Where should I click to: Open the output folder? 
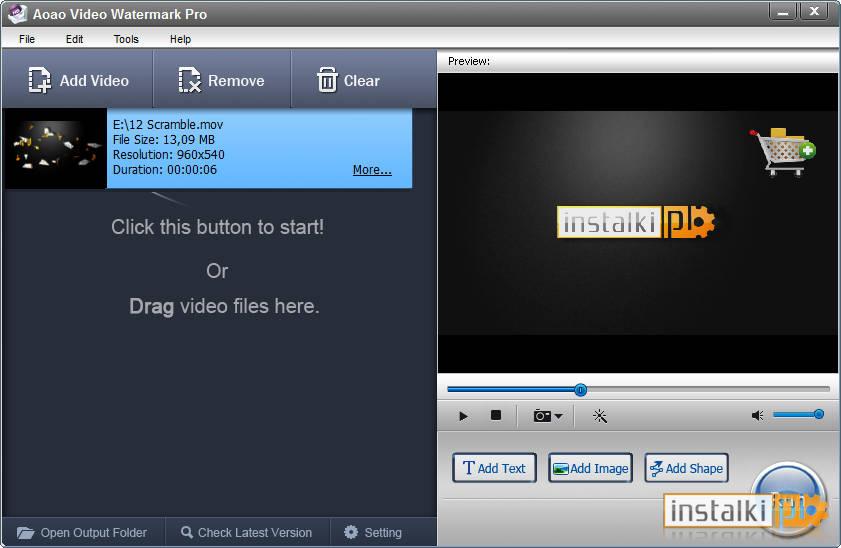82,532
